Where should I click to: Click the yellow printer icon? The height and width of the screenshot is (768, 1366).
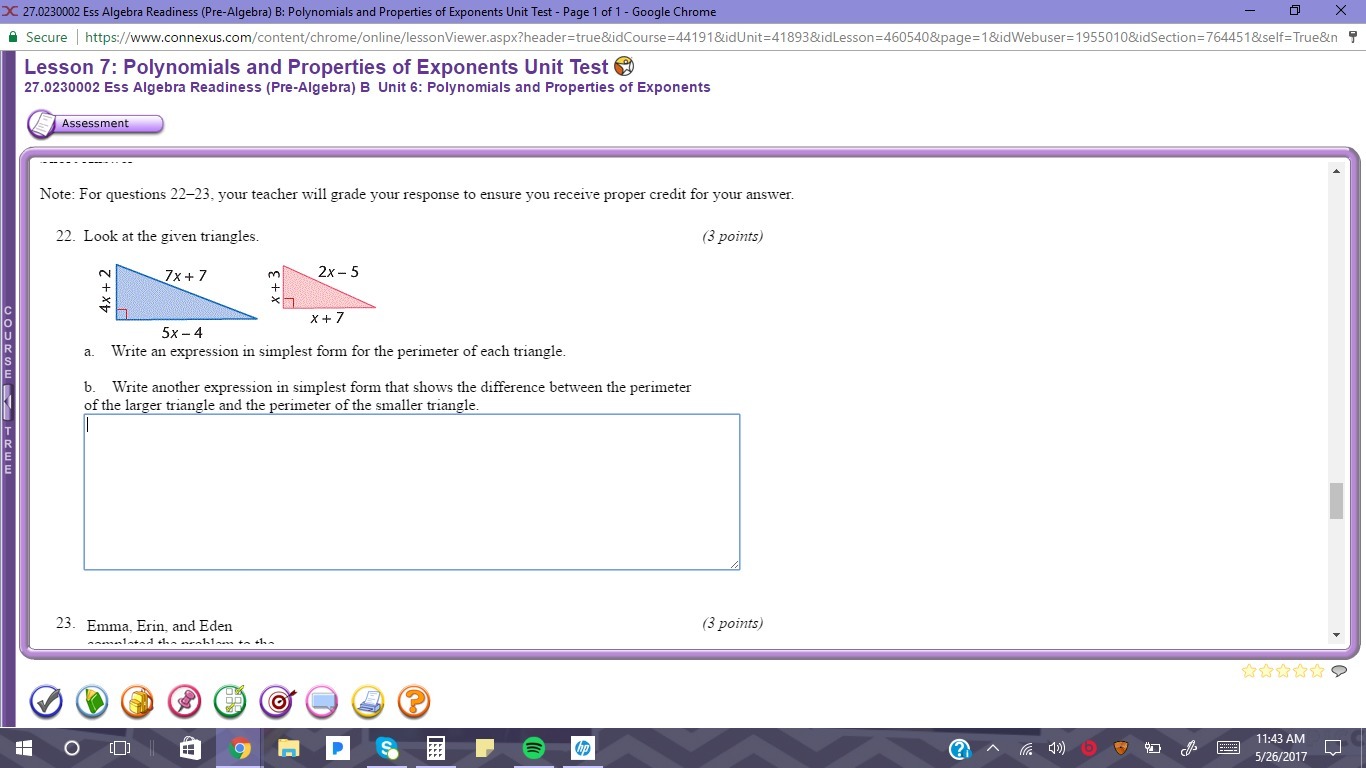[x=368, y=702]
